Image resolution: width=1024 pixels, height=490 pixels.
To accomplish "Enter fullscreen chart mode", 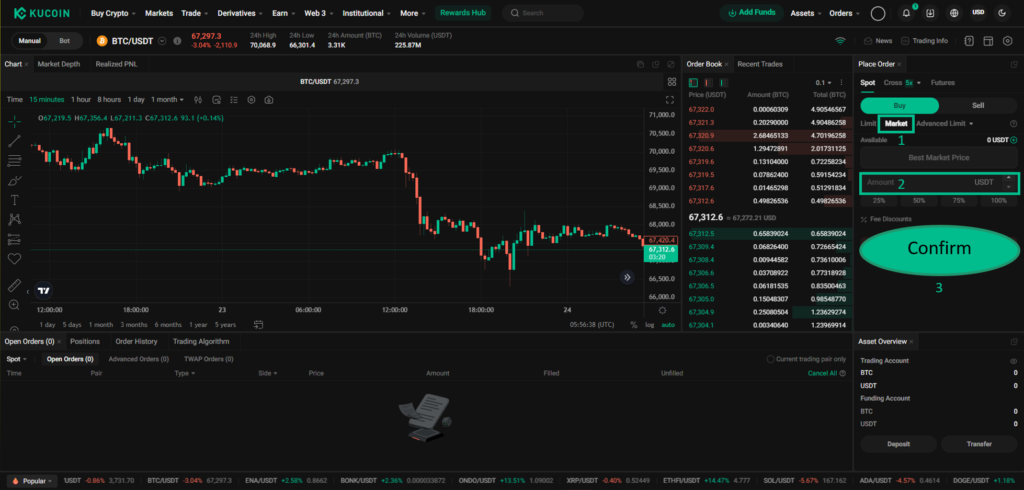I will [x=669, y=100].
